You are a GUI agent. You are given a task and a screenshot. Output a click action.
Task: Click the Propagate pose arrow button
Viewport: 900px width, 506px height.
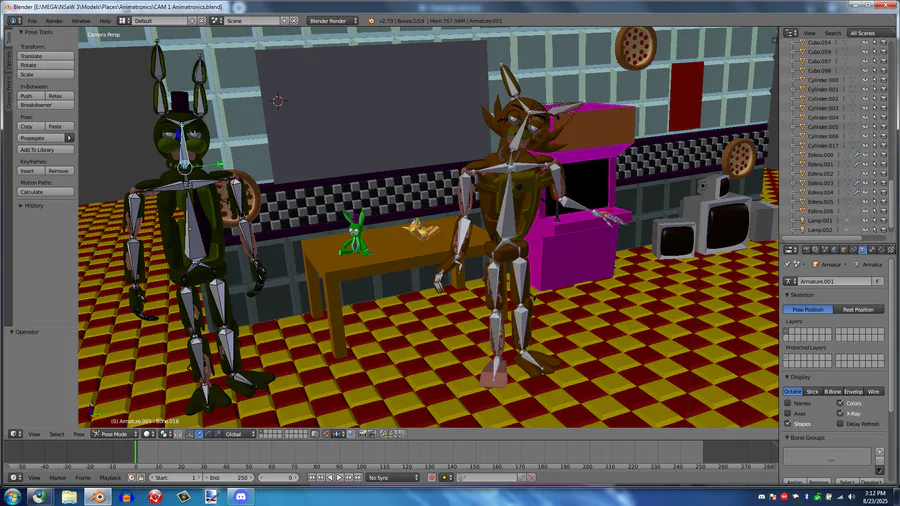click(x=69, y=138)
